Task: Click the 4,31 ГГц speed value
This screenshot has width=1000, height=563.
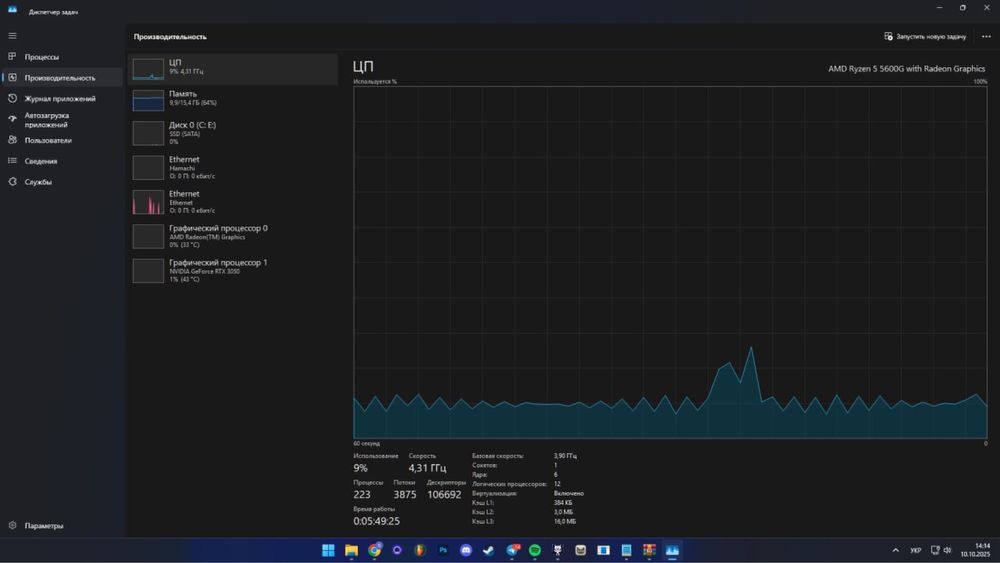Action: click(427, 468)
